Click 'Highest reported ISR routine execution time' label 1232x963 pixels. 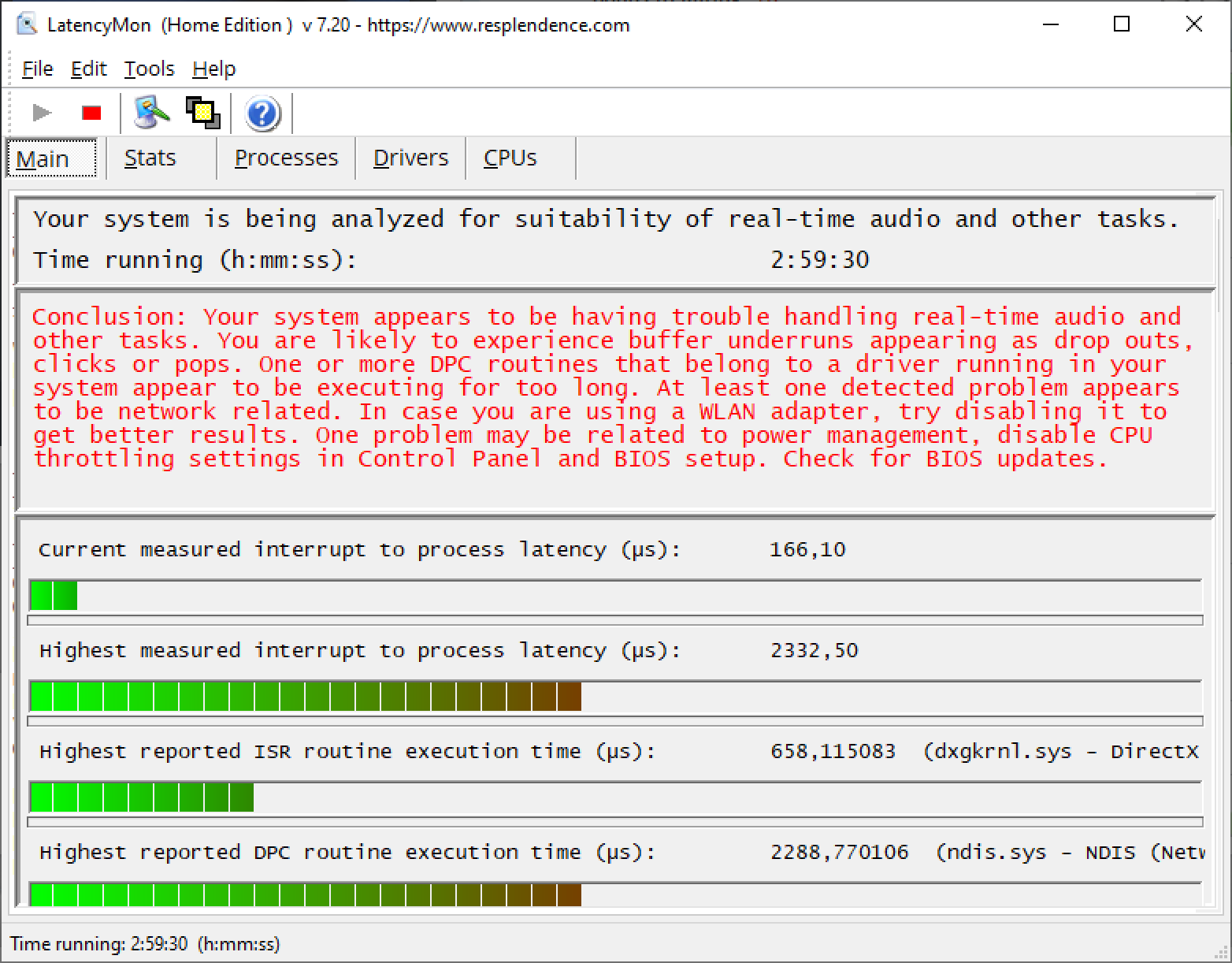pyautogui.click(x=347, y=752)
